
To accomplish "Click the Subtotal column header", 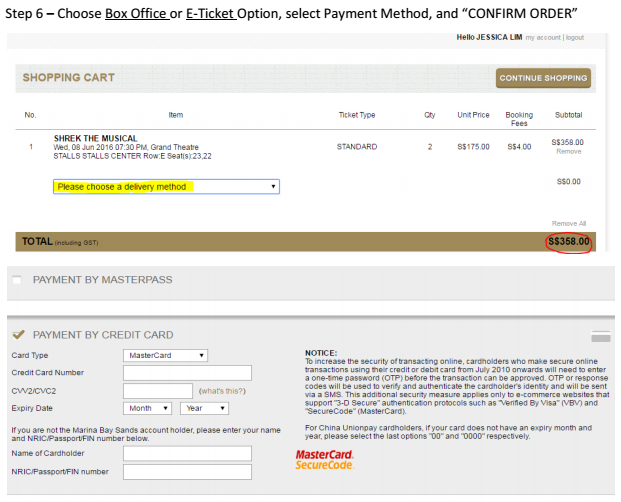I will (568, 115).
